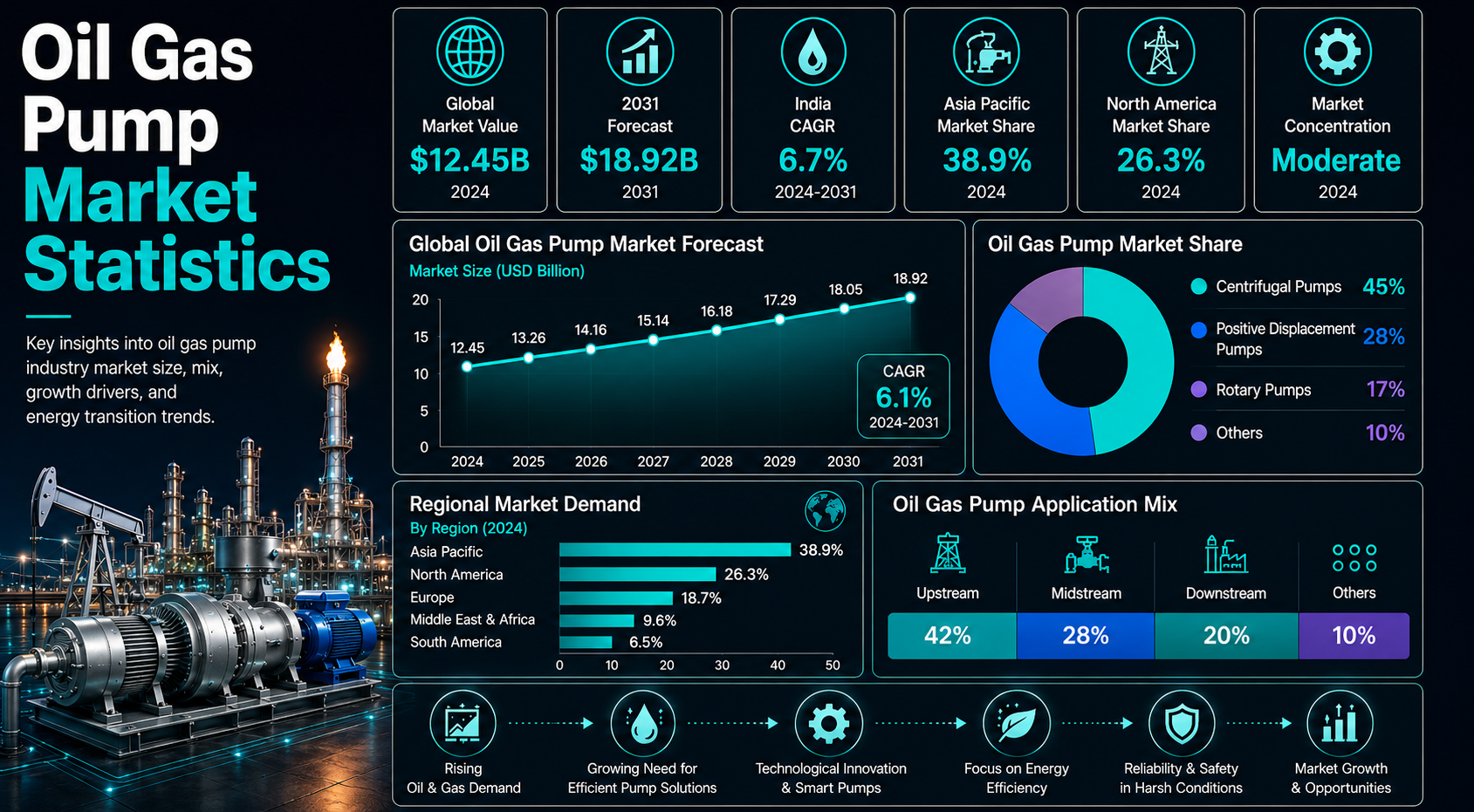
Task: Select the Upstream oil rig icon
Action: click(948, 553)
